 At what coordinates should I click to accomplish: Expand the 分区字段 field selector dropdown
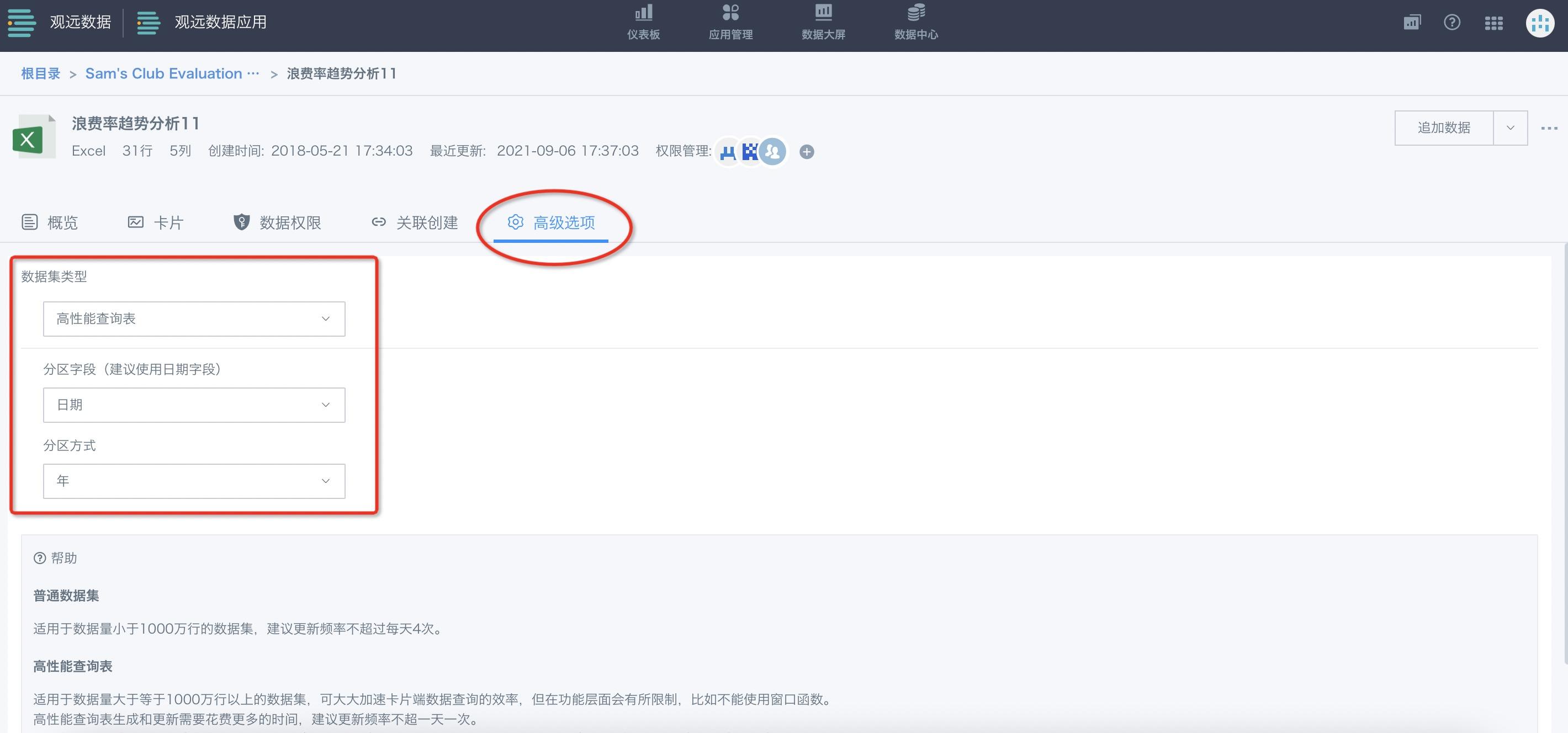tap(194, 404)
